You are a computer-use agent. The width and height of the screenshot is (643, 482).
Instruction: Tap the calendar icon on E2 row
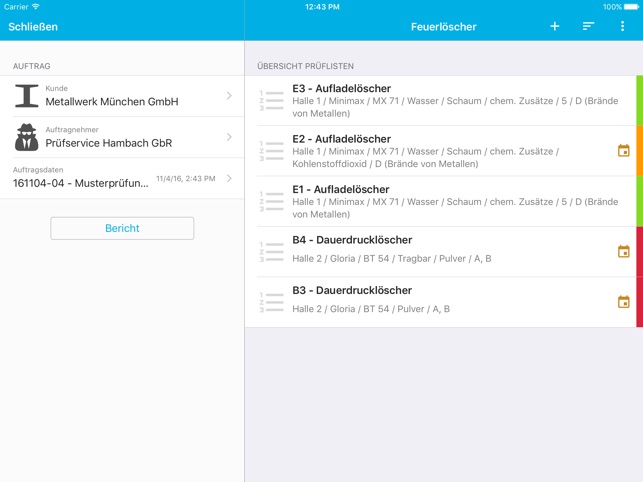[x=623, y=151]
